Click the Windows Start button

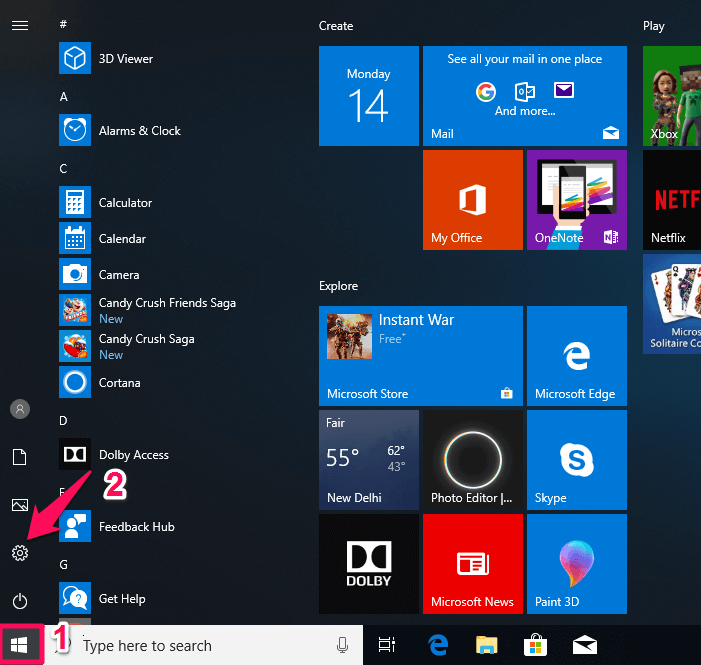(19, 645)
